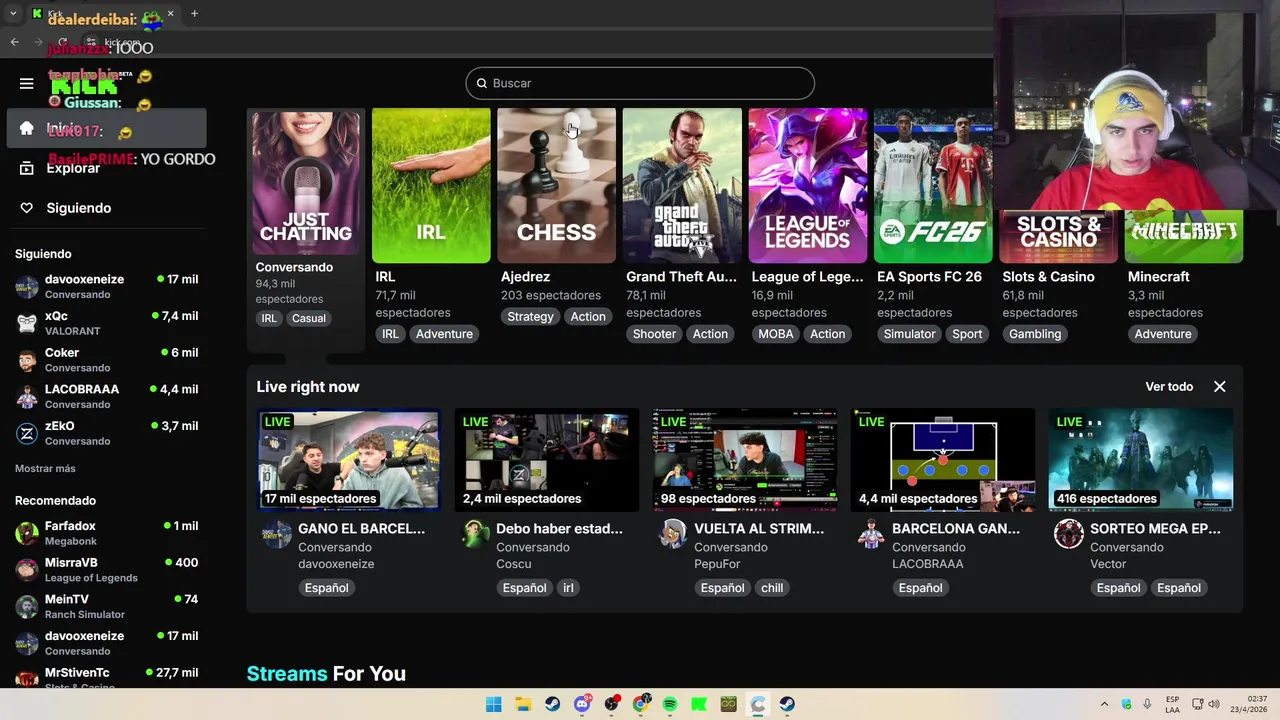The image size is (1280, 720).
Task: Open File Explorer from taskbar
Action: coord(523,704)
